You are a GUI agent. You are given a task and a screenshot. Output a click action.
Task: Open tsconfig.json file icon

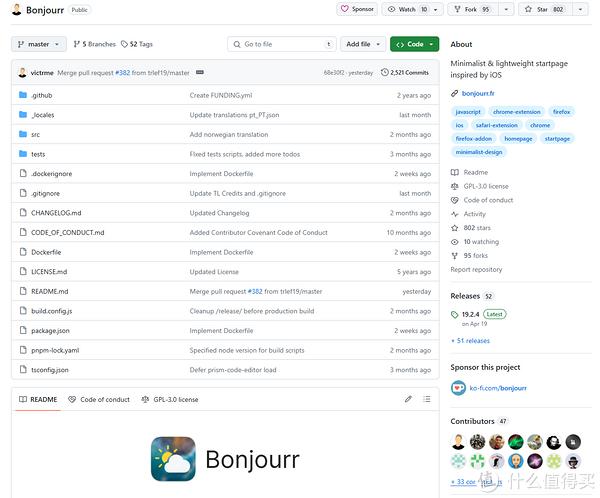tap(23, 369)
